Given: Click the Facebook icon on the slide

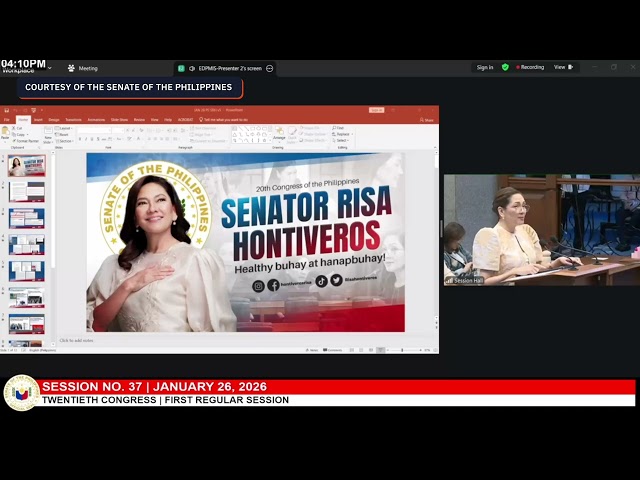Looking at the screenshot, I should (x=273, y=285).
